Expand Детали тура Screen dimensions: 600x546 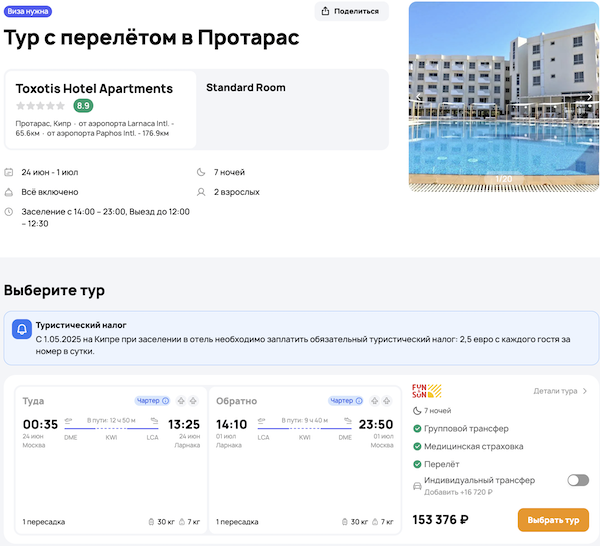560,391
